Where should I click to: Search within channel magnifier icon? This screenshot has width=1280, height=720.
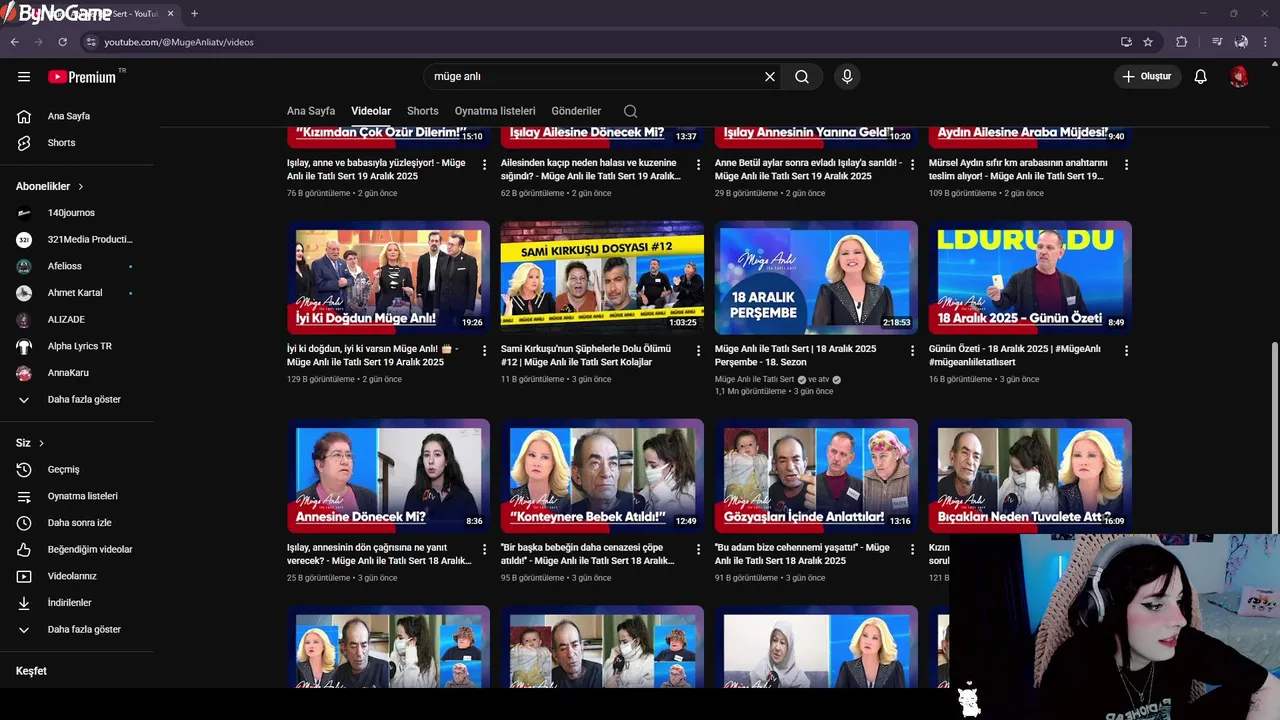coord(630,111)
